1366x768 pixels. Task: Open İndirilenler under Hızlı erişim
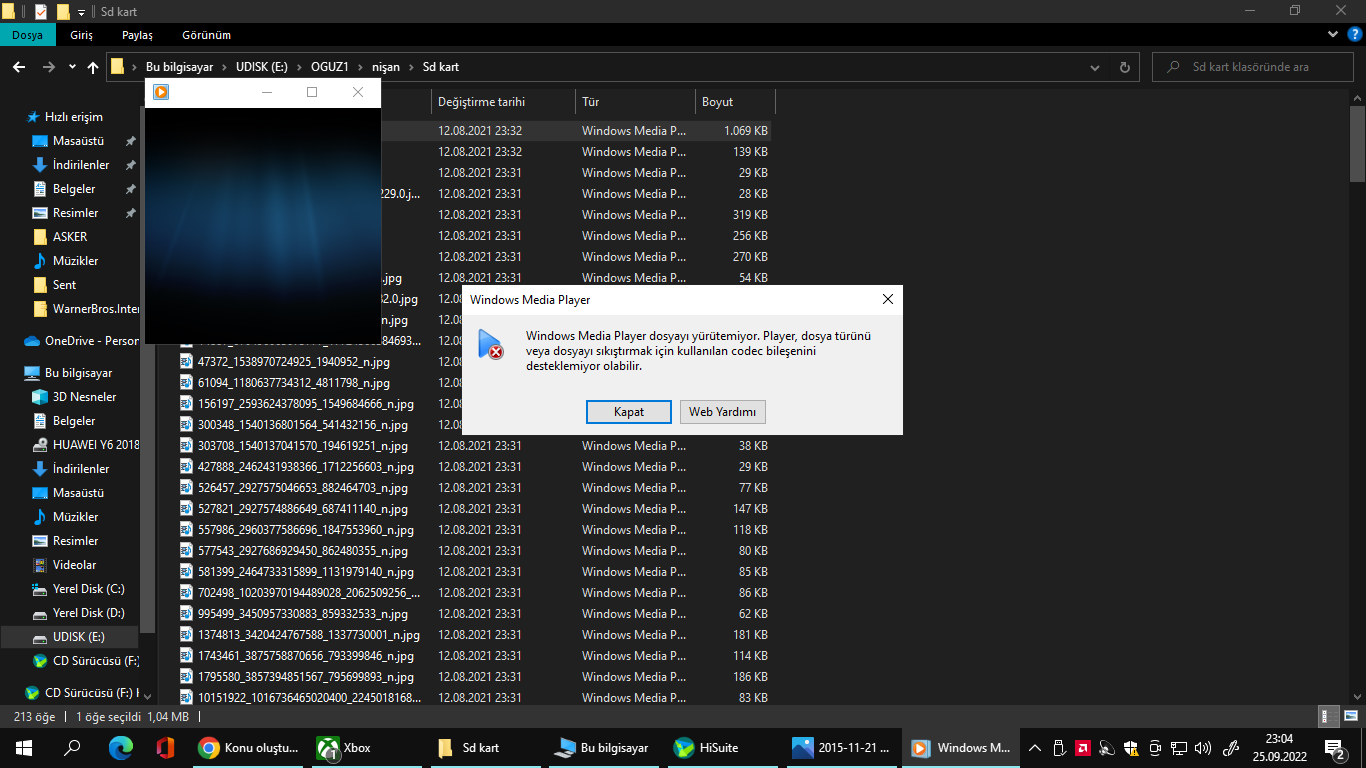point(81,165)
